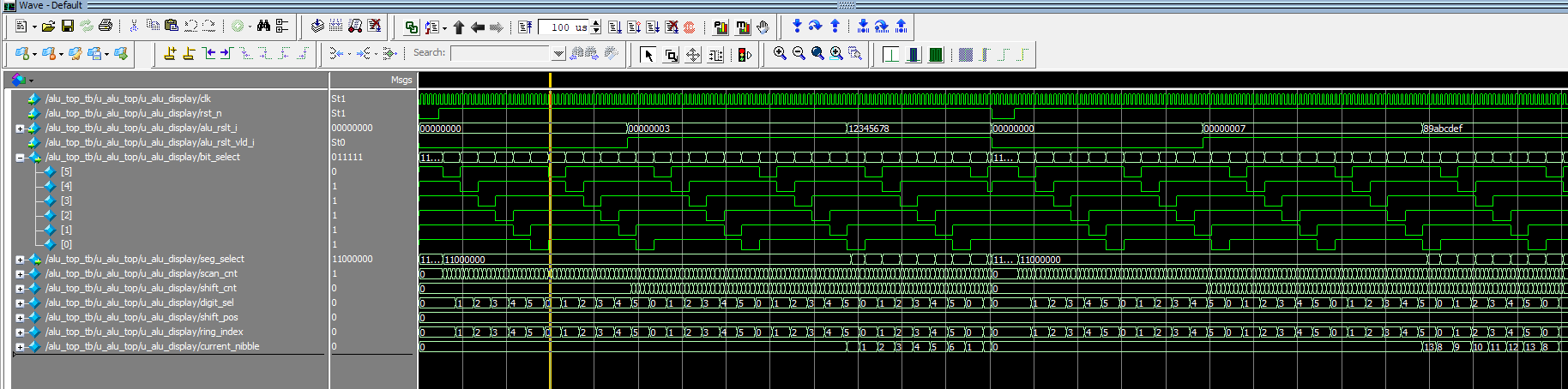
Task: Open the Search field dropdown arrow
Action: 558,53
